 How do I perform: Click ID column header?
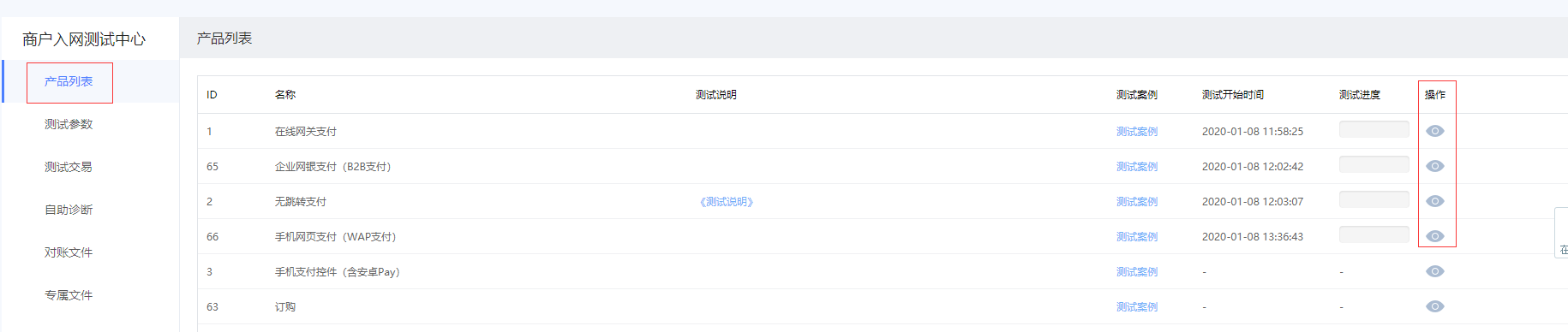coord(212,95)
